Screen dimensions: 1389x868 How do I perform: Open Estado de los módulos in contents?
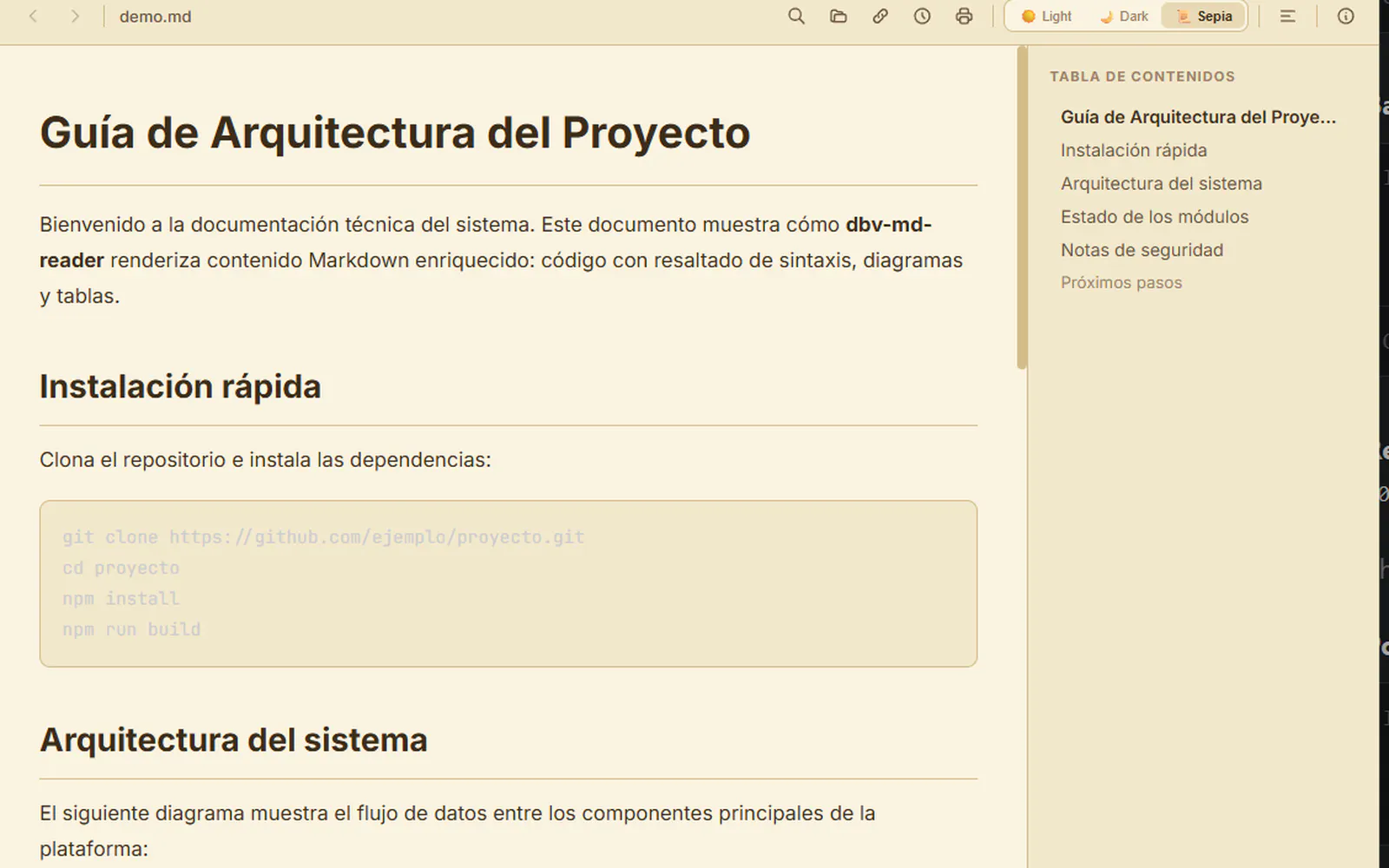coord(1155,217)
